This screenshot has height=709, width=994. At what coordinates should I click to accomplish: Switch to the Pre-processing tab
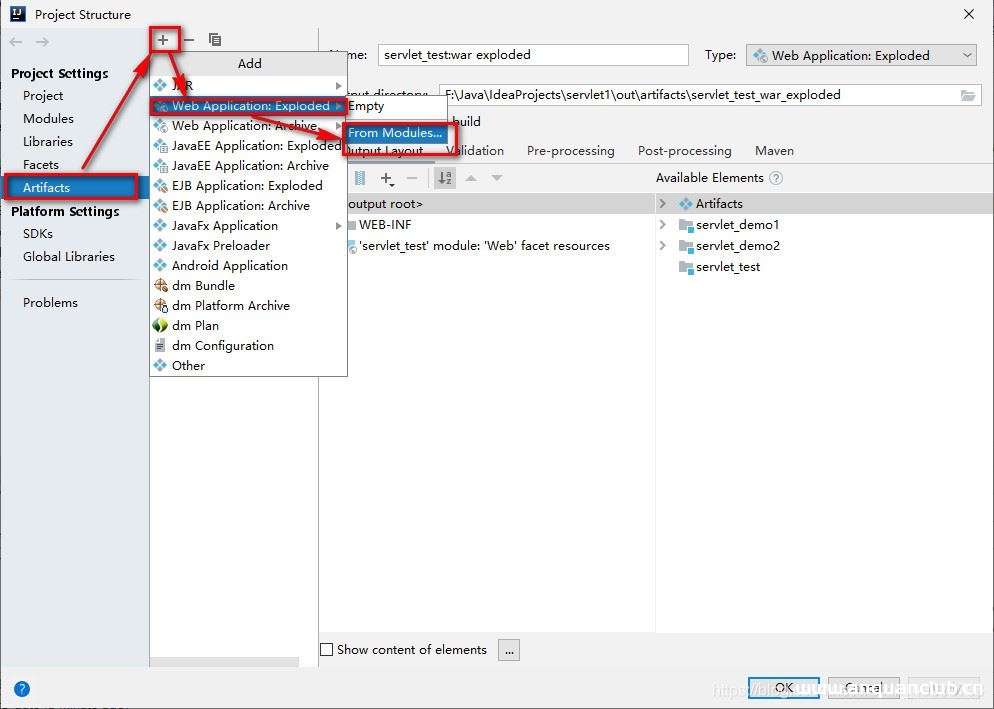[x=570, y=151]
